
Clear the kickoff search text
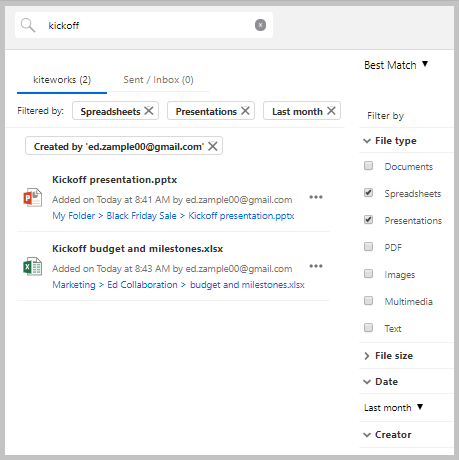click(260, 25)
